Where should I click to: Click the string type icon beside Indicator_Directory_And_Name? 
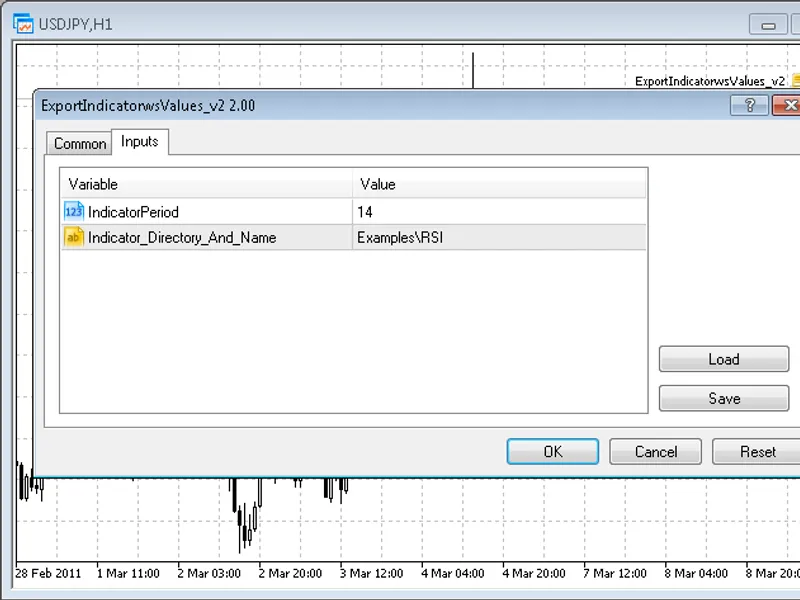[73, 237]
